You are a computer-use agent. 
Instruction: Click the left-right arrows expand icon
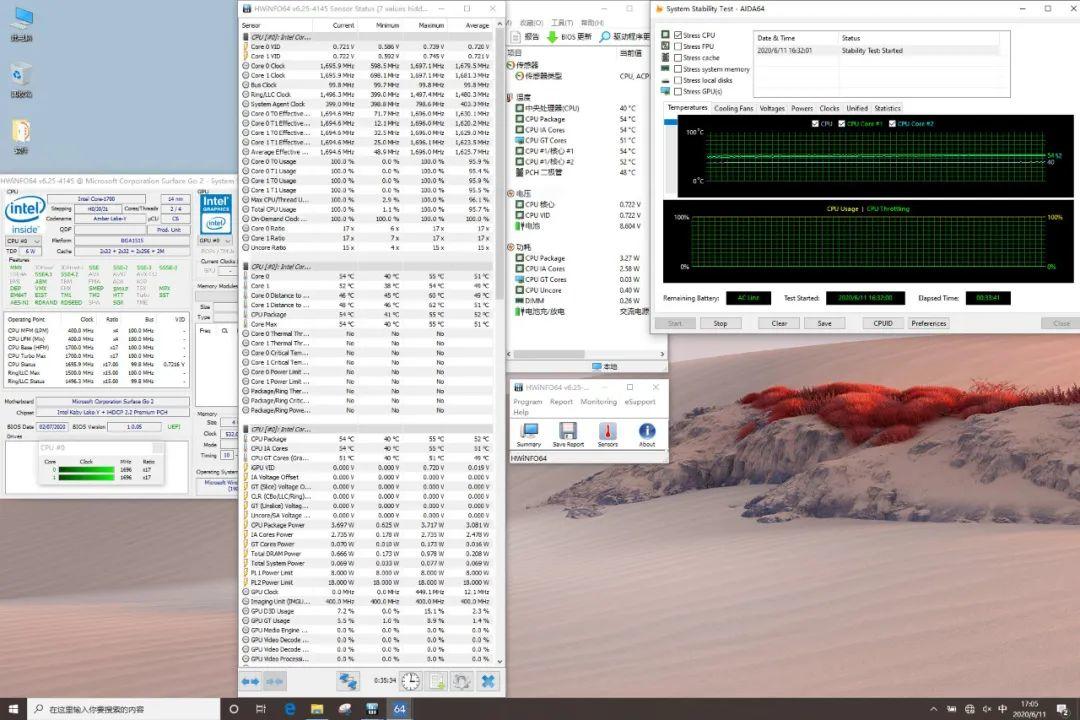[x=250, y=681]
